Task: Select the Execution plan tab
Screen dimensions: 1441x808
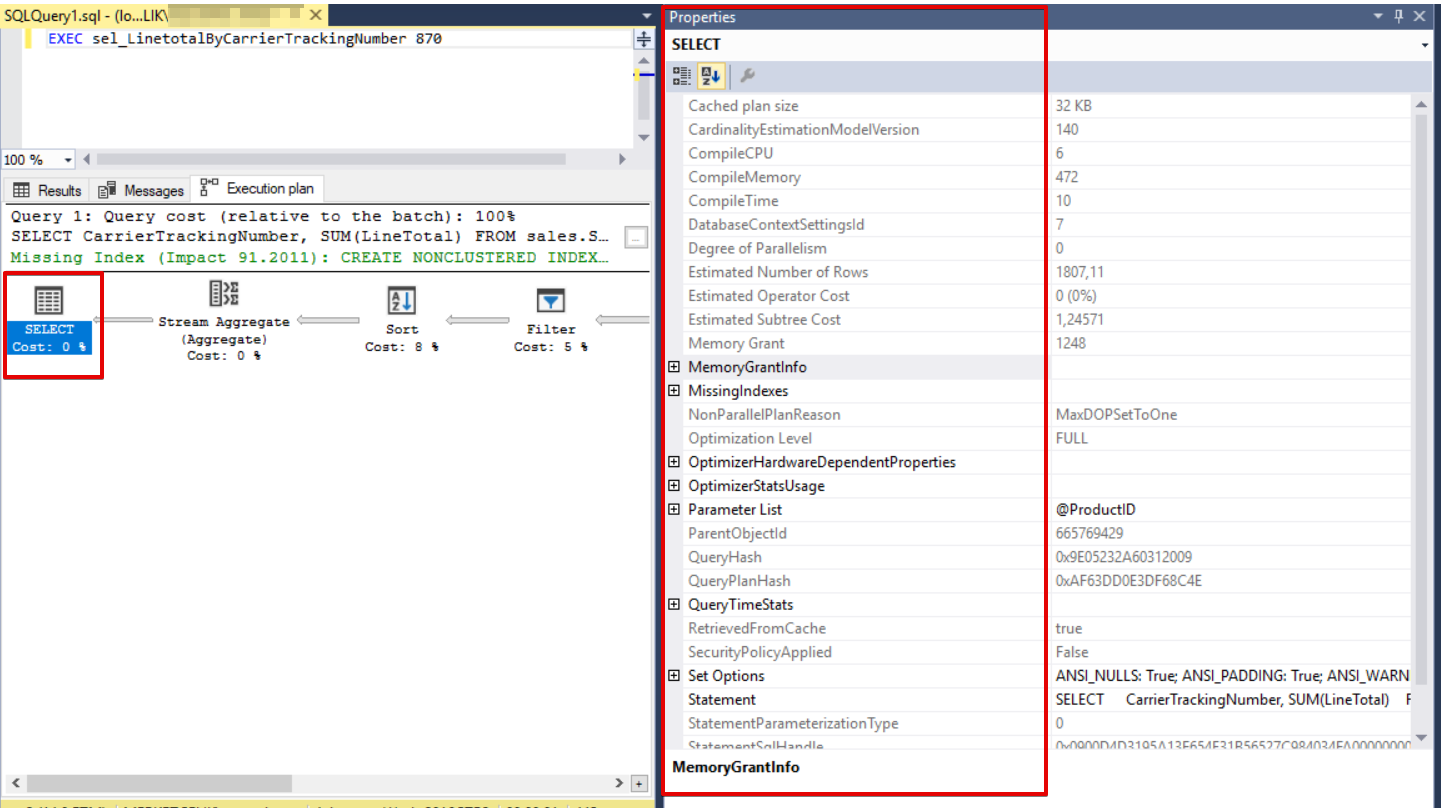Action: [257, 188]
